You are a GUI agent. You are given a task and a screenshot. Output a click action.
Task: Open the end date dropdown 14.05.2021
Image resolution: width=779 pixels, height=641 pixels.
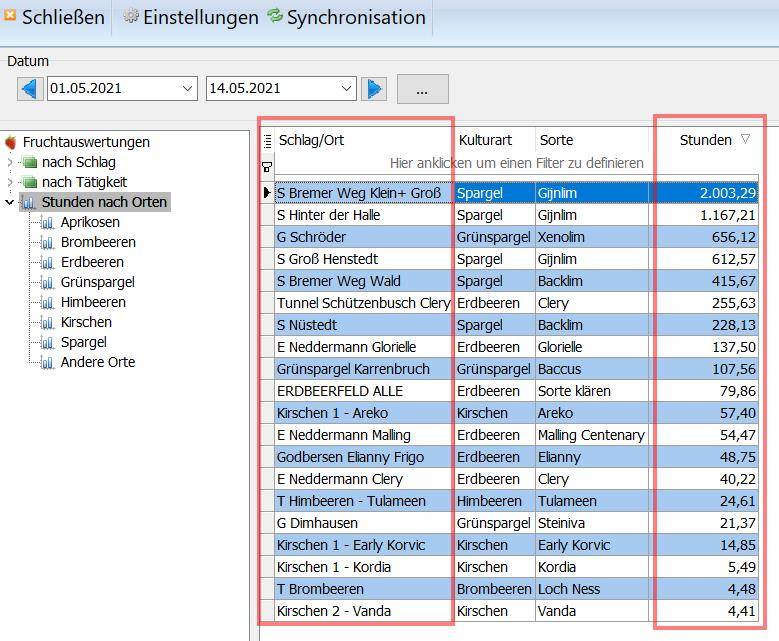tap(346, 89)
